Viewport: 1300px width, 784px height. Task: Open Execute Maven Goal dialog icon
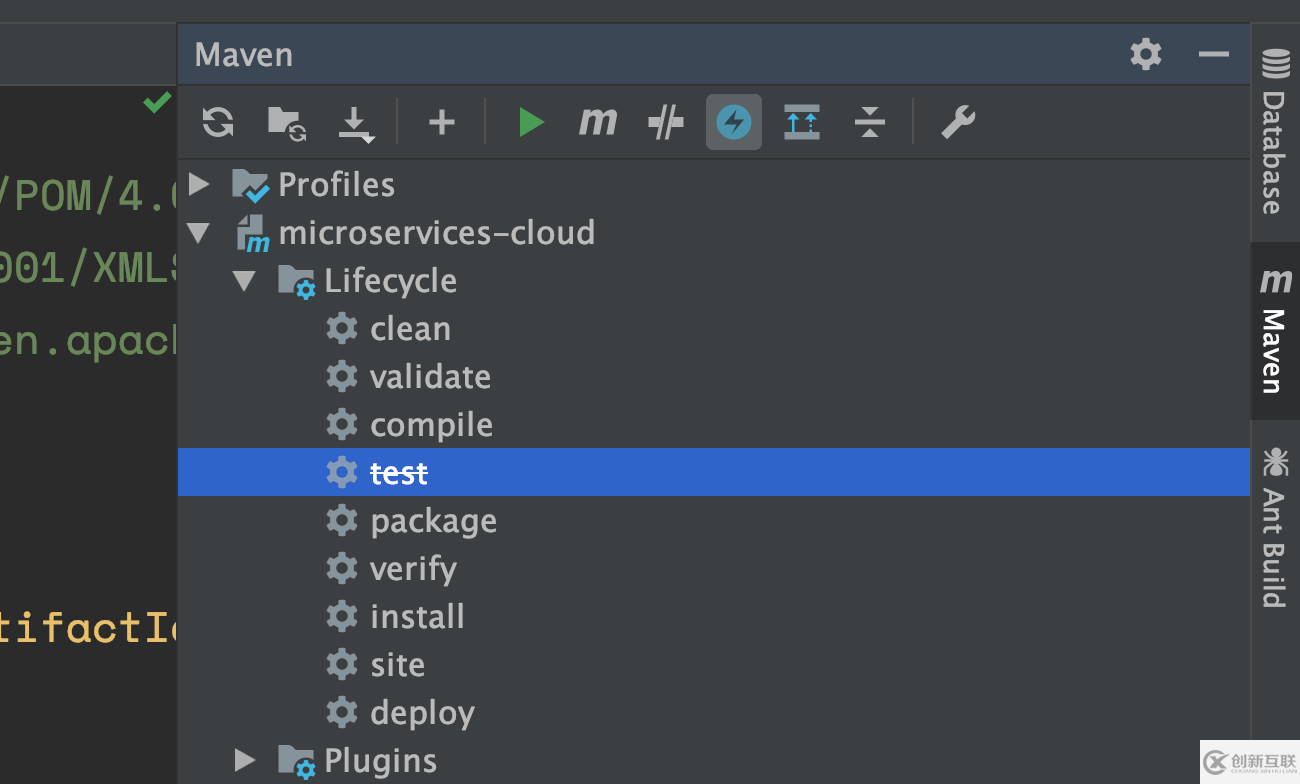tap(598, 122)
